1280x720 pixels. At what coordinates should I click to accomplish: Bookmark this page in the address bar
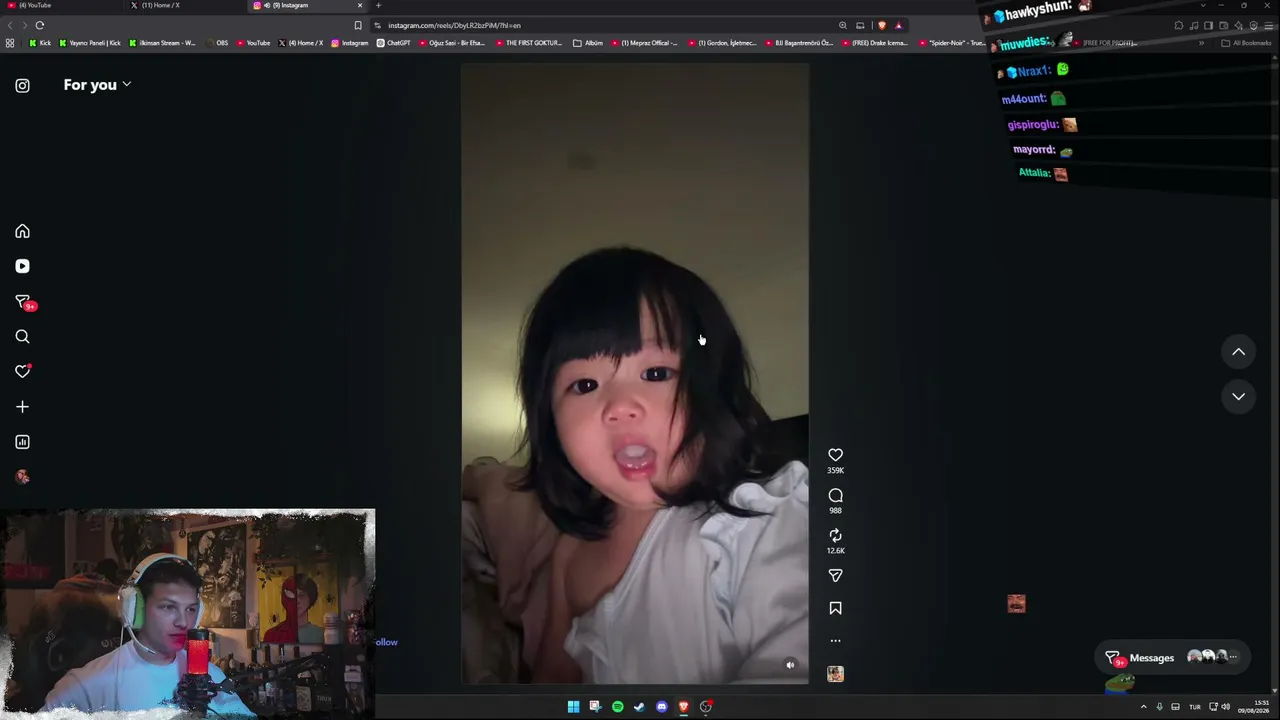click(358, 25)
